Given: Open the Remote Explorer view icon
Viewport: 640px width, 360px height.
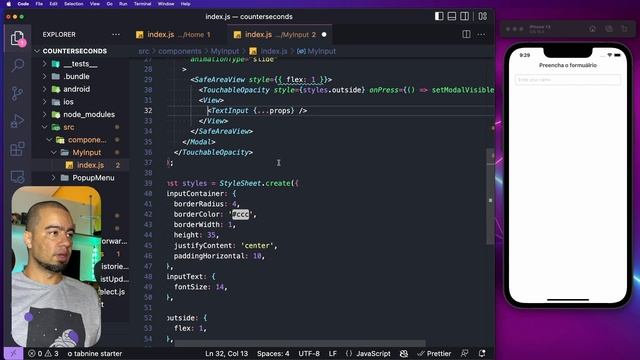Looking at the screenshot, I should pyautogui.click(x=18, y=176).
